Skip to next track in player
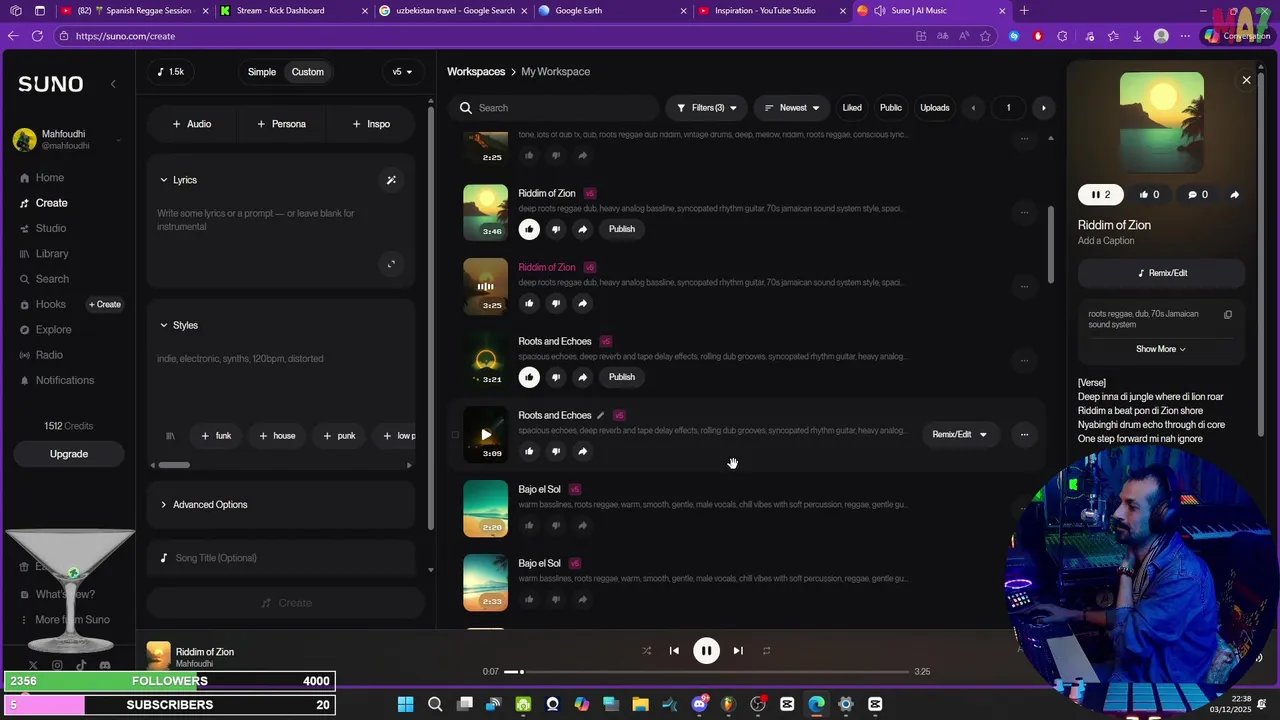Screen dimensions: 1280x720 [738, 651]
